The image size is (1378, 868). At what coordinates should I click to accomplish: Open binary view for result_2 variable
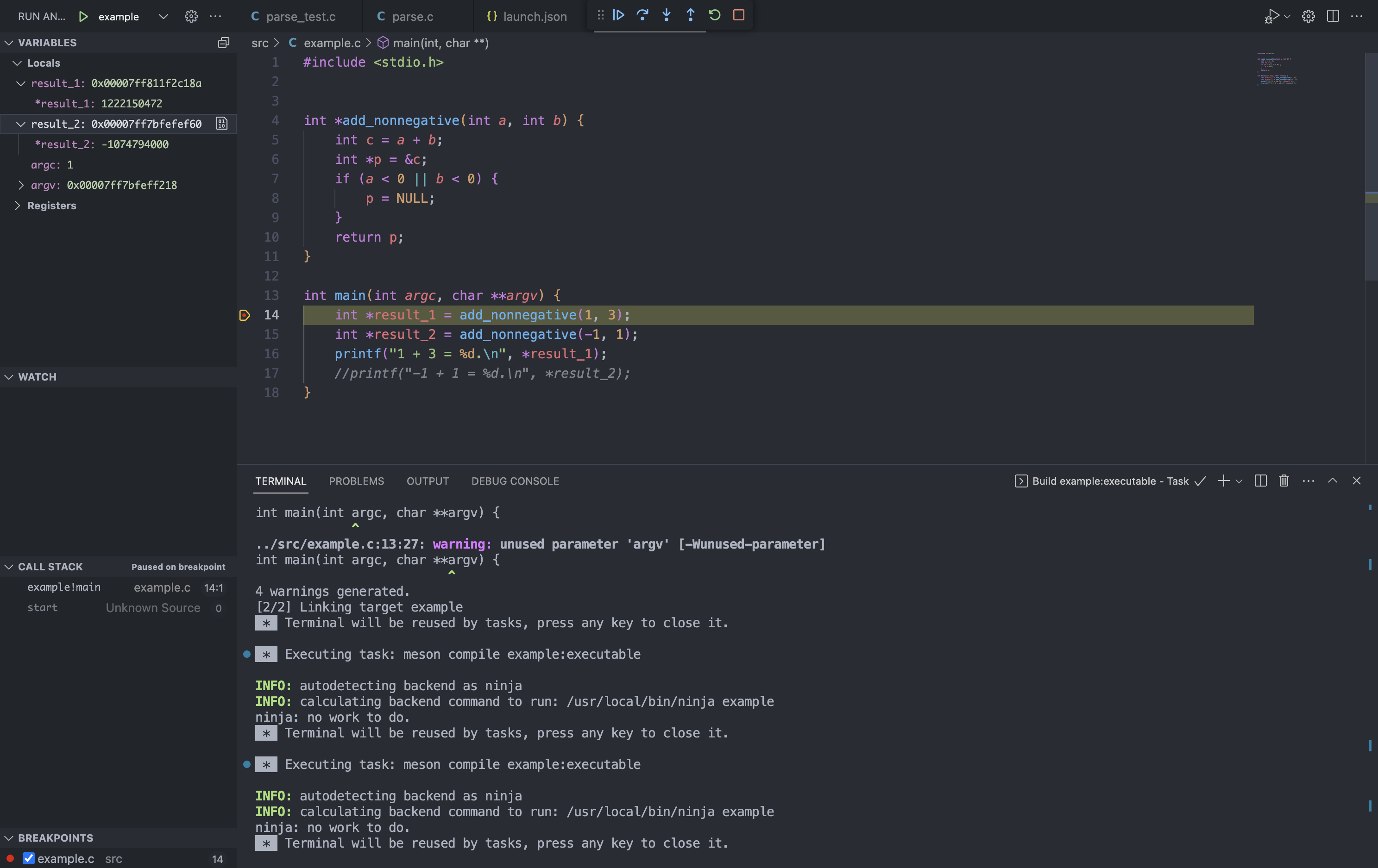click(221, 124)
